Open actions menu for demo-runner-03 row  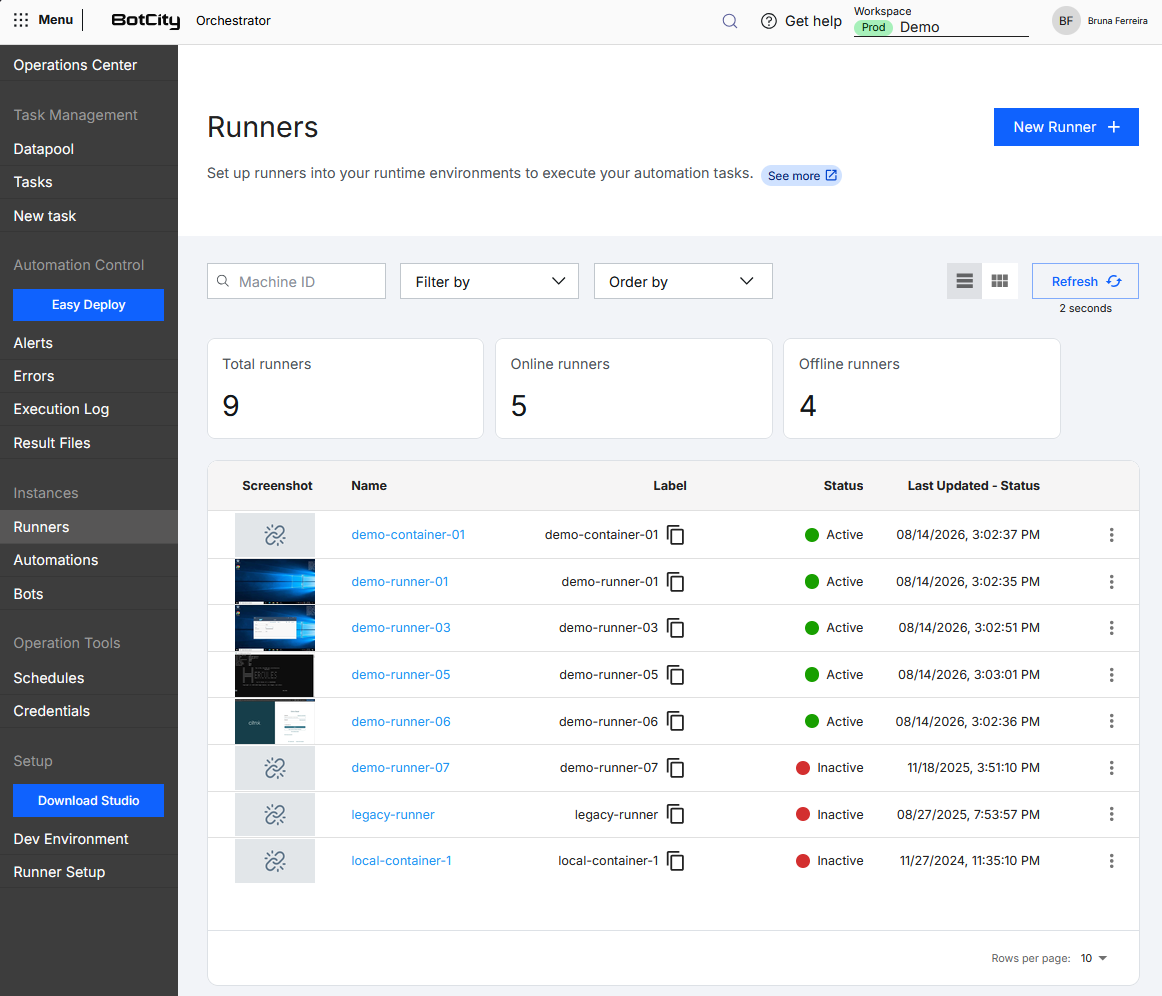pyautogui.click(x=1111, y=628)
